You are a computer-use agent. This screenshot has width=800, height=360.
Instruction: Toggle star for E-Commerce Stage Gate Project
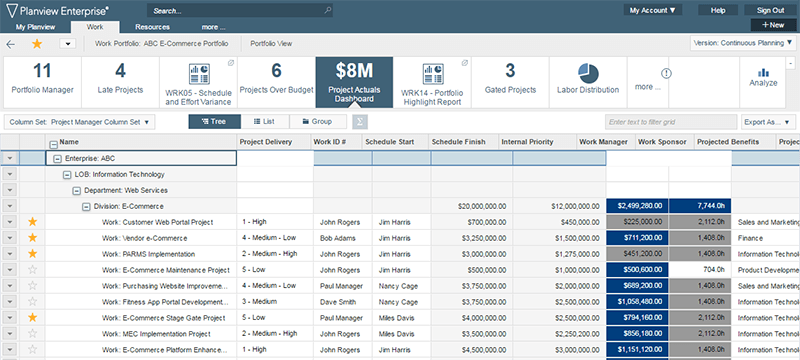(33, 318)
